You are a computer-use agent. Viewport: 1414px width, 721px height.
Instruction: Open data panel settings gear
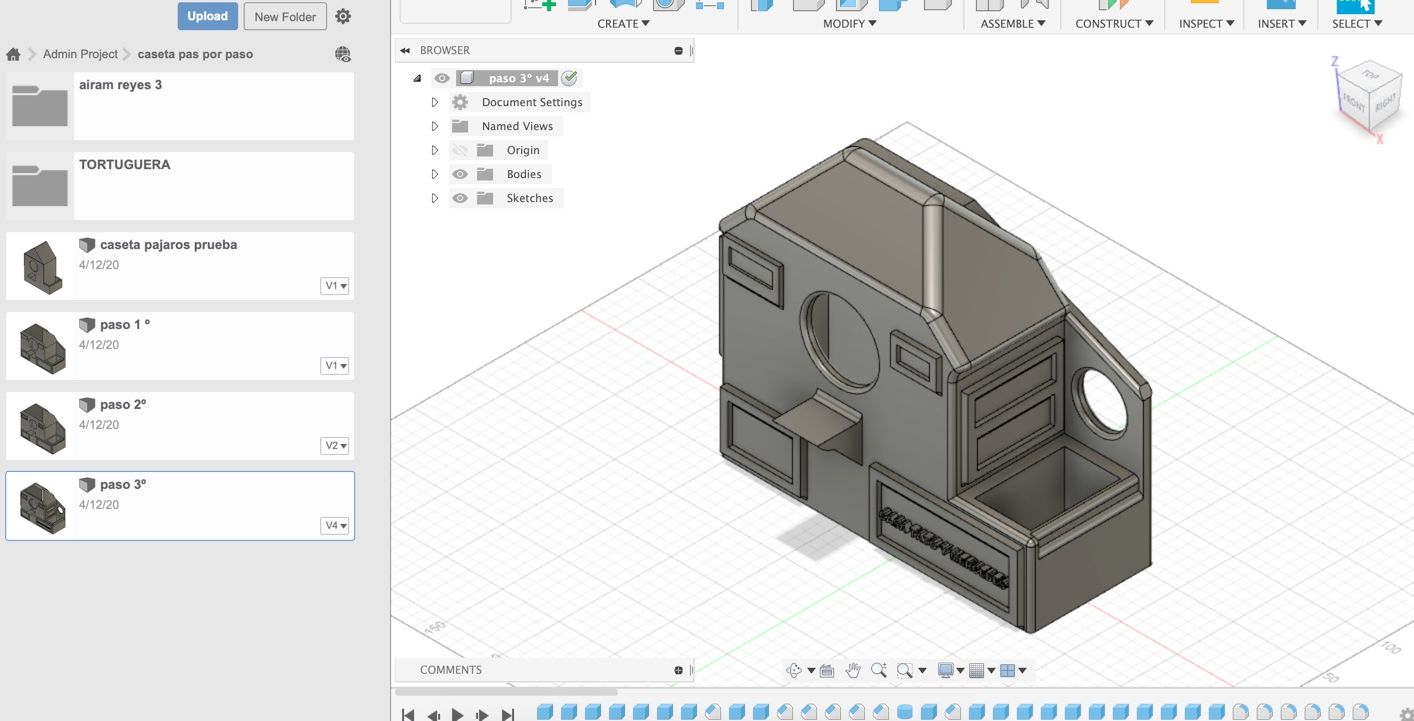tap(343, 17)
